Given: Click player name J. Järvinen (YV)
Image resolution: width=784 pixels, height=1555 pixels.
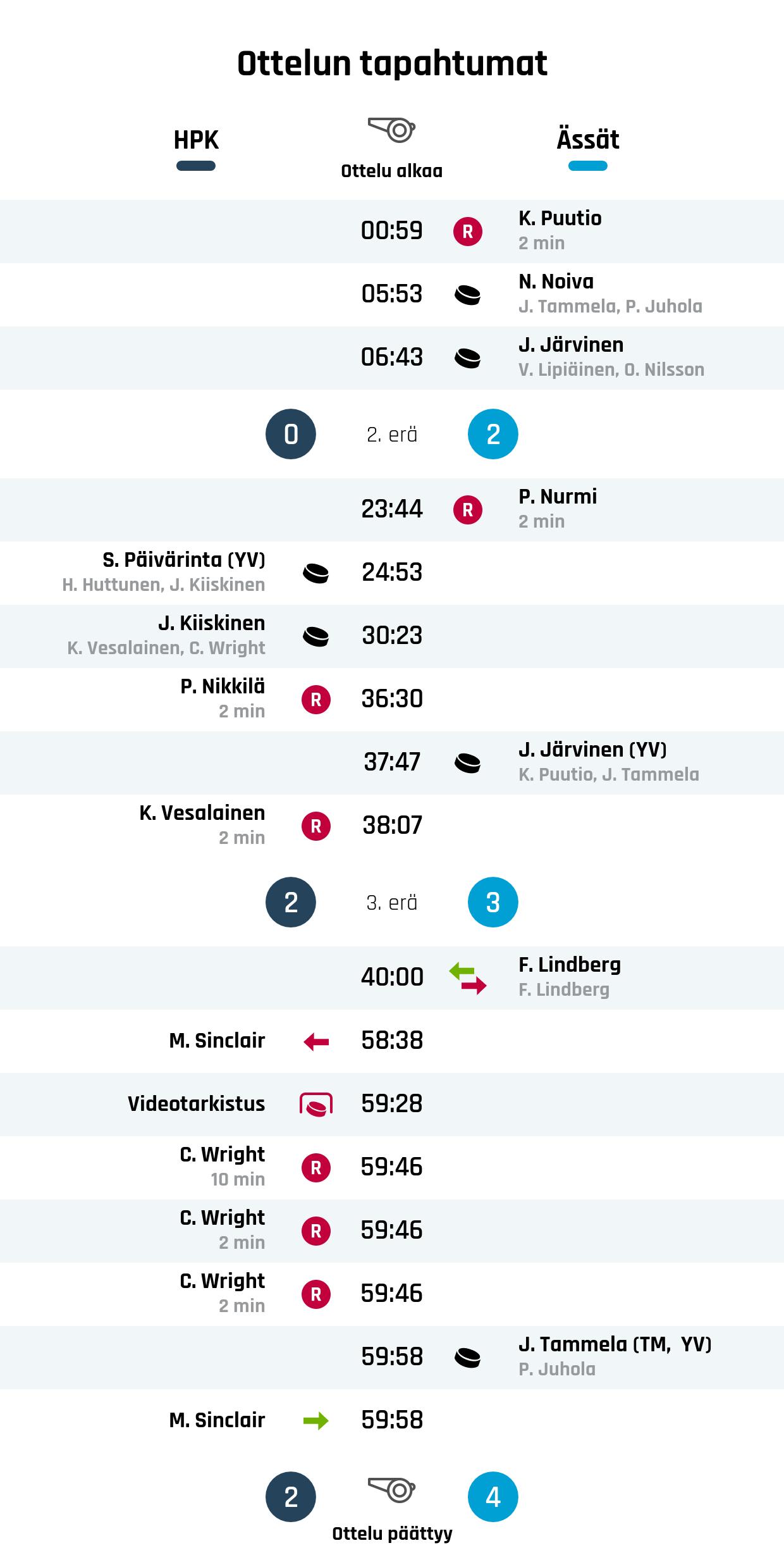Looking at the screenshot, I should (592, 750).
